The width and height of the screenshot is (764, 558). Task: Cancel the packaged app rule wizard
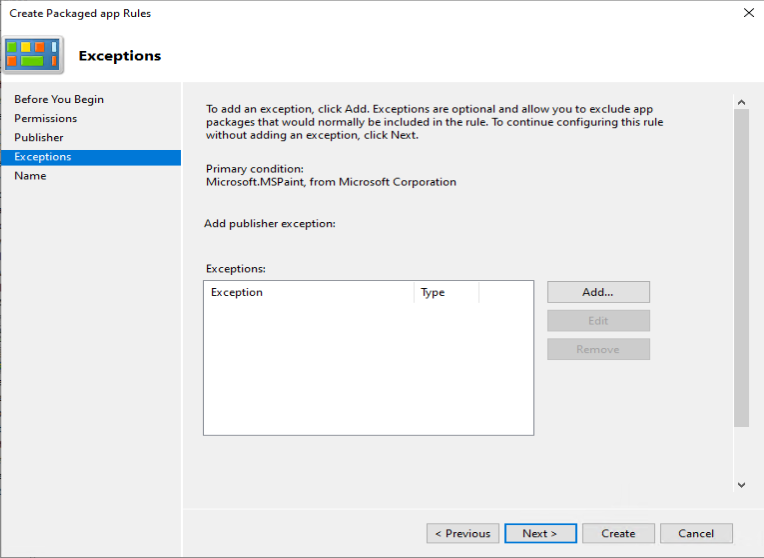tap(696, 533)
